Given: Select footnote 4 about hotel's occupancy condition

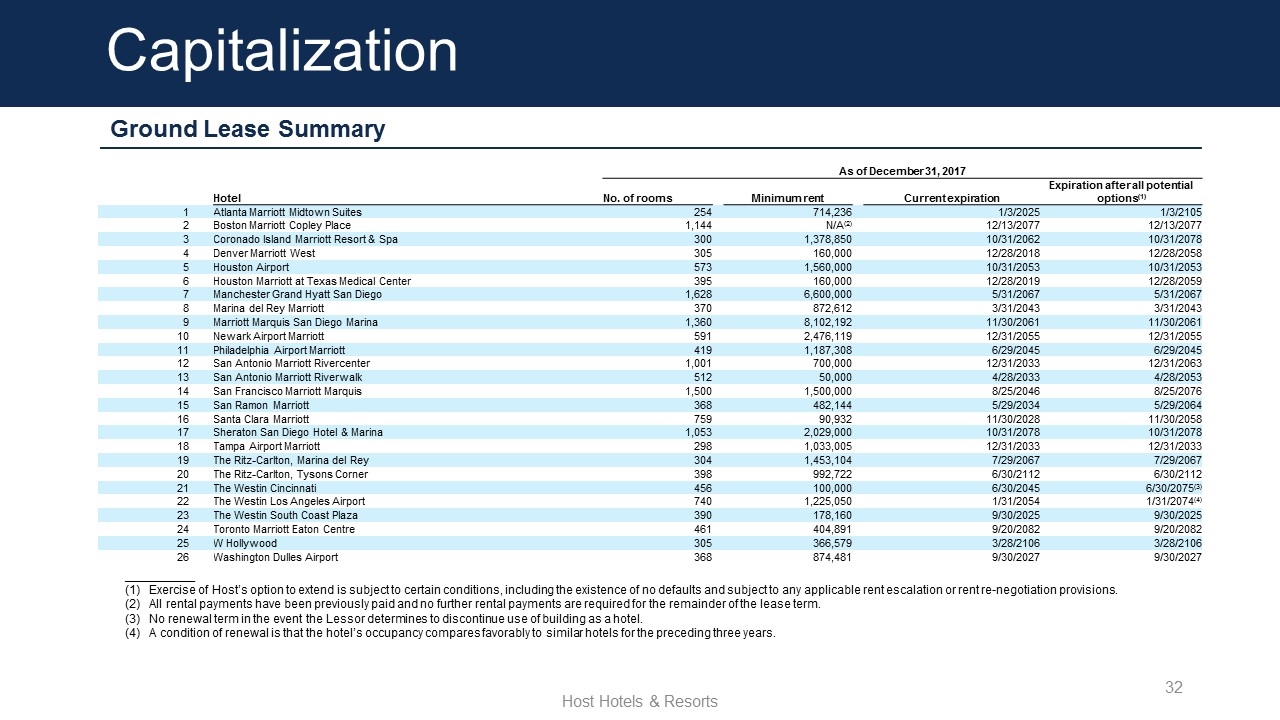Looking at the screenshot, I should point(450,633).
